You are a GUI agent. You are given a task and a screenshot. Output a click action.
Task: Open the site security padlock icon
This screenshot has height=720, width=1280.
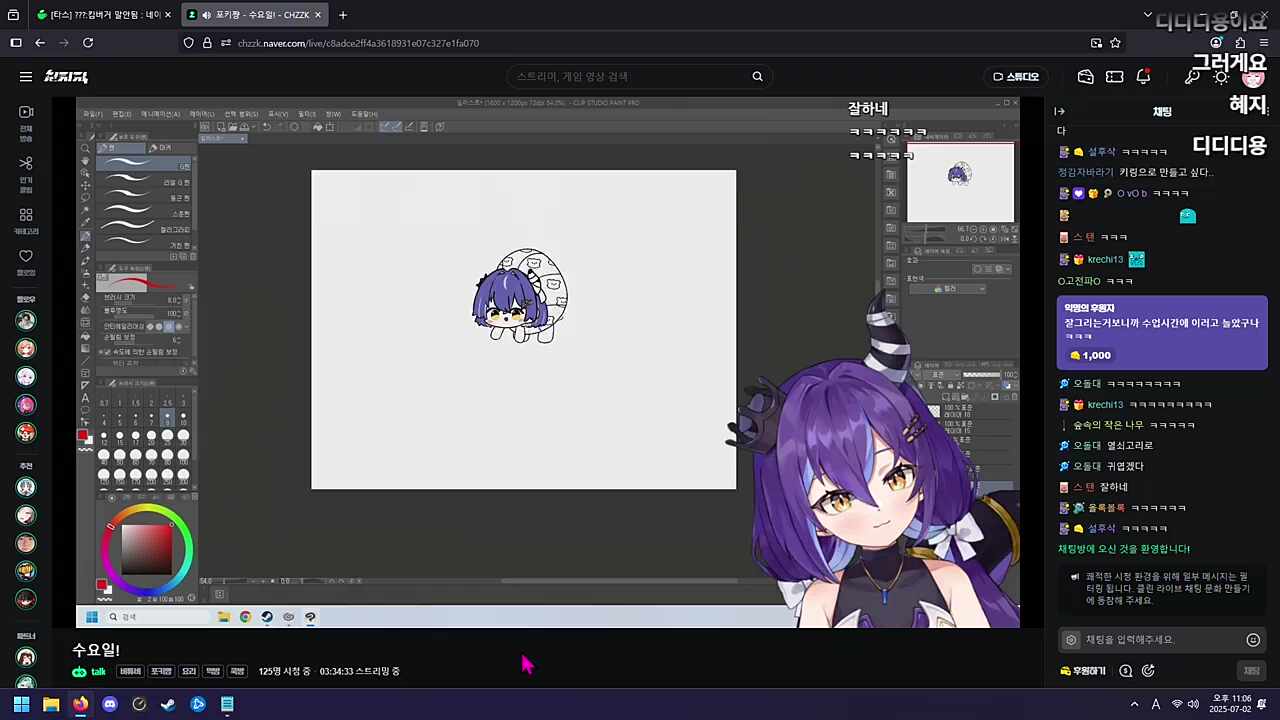[x=207, y=43]
